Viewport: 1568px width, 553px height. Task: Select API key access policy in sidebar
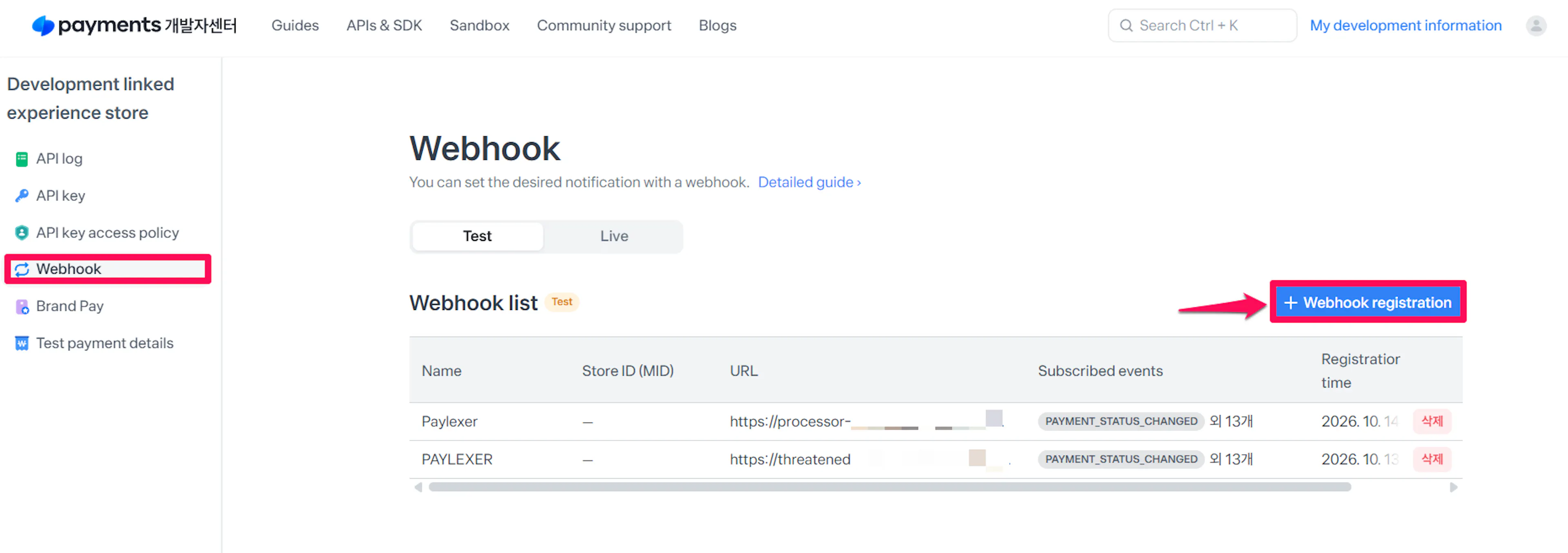point(108,233)
